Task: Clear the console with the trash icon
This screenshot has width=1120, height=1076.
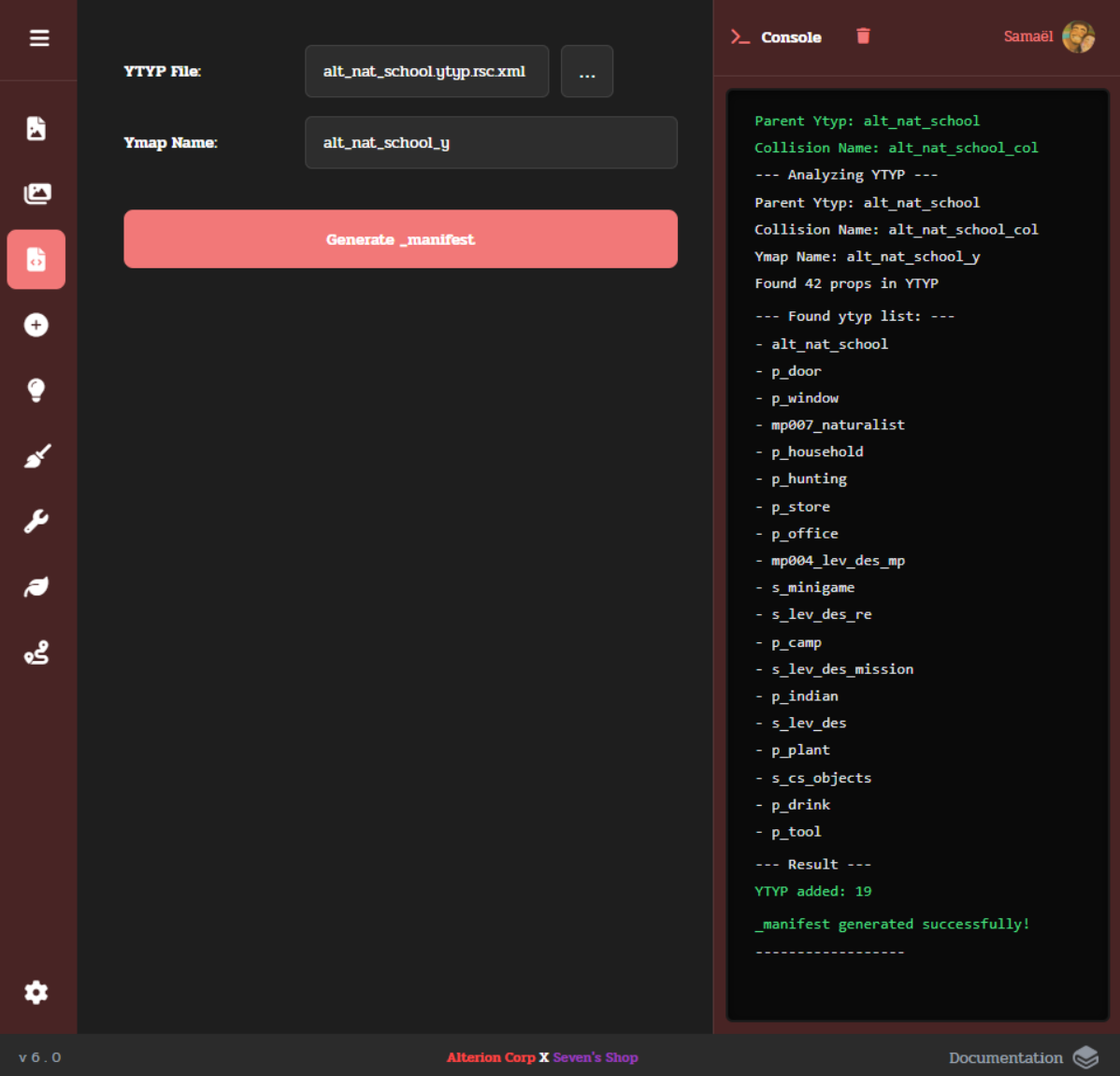Action: coord(863,36)
